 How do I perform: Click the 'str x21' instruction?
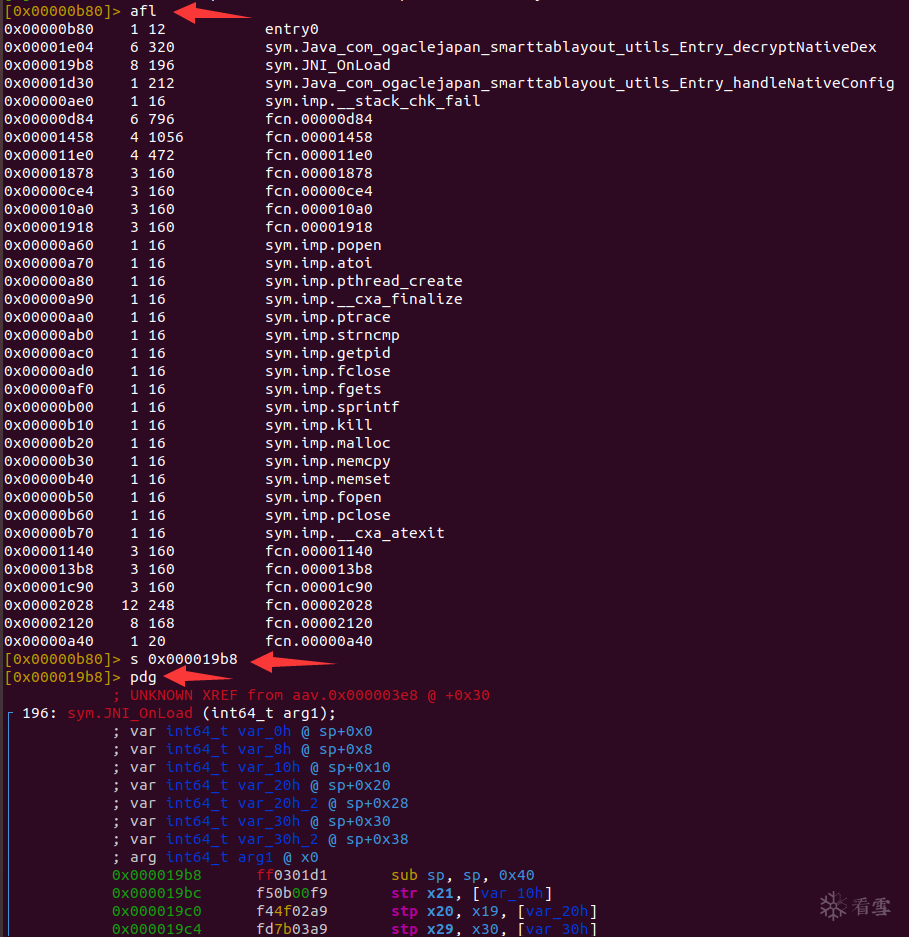[472, 893]
